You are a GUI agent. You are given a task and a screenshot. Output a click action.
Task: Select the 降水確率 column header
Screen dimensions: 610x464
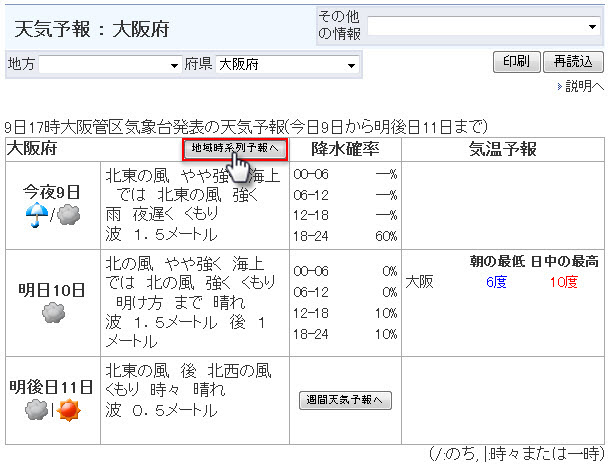pos(345,149)
